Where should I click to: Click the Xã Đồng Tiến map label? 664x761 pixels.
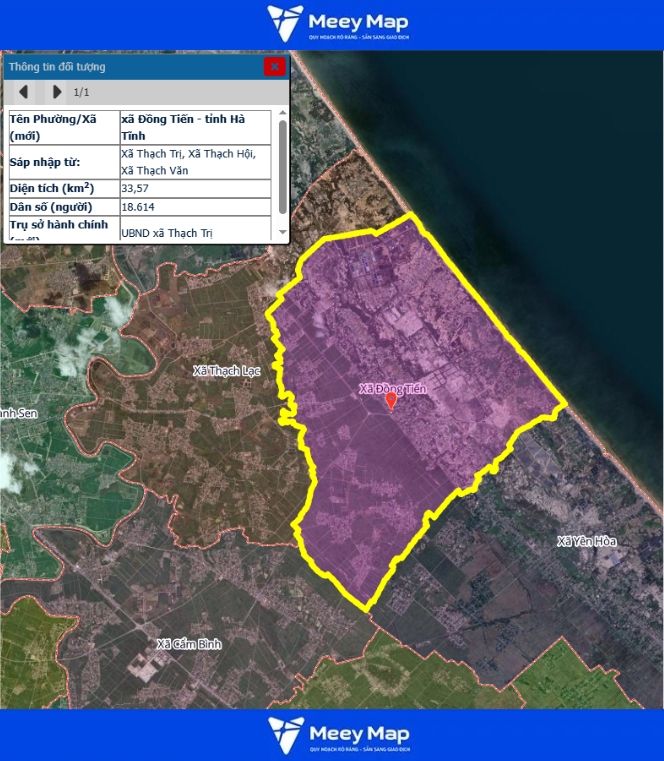pos(393,388)
